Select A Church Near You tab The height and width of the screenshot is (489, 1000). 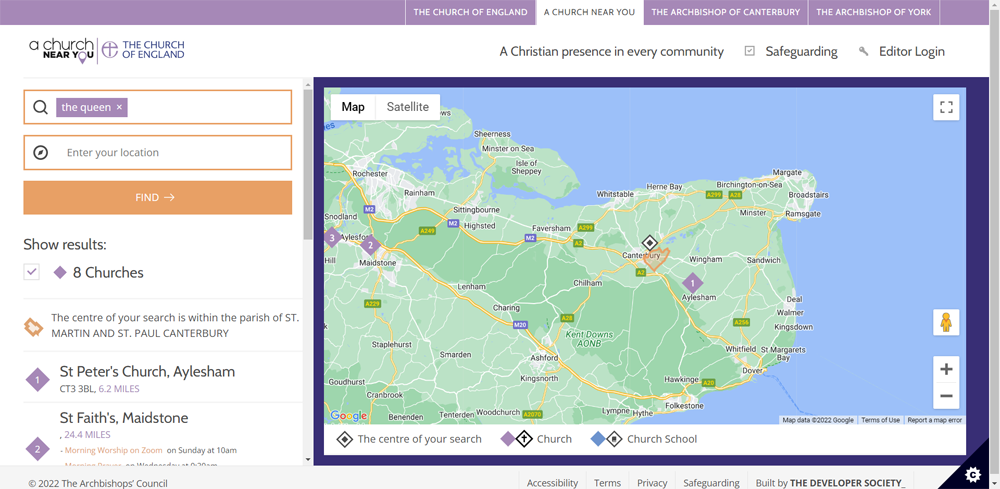click(589, 12)
